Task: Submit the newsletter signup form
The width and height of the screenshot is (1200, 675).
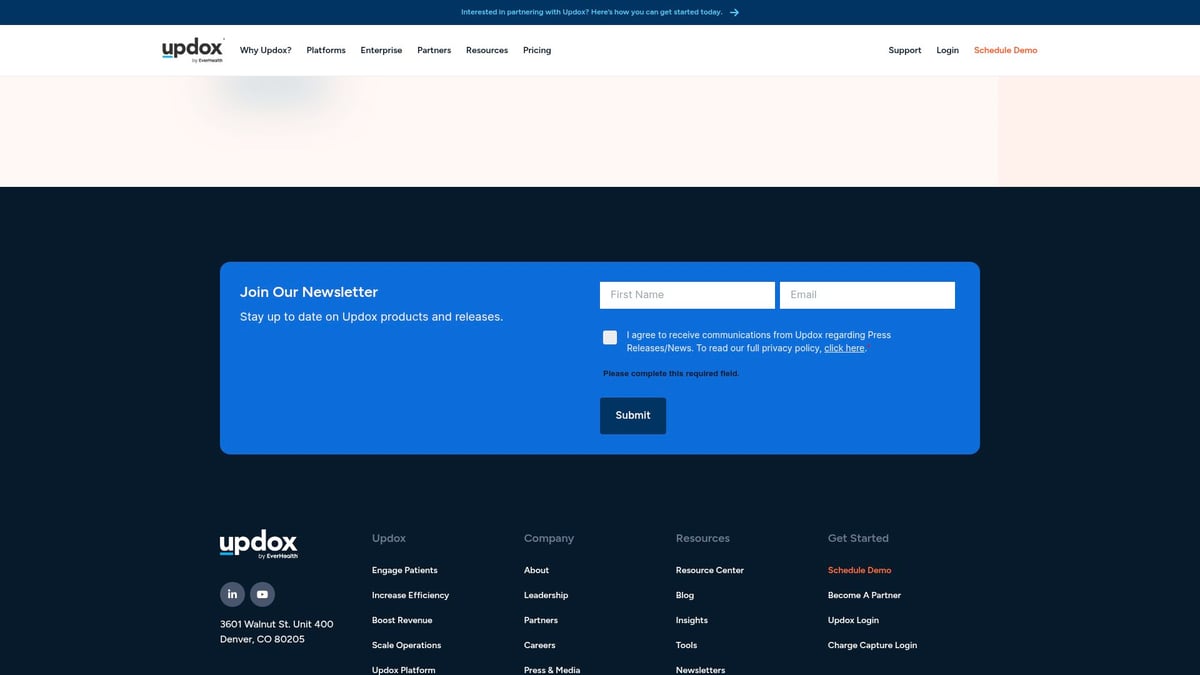Action: [632, 415]
